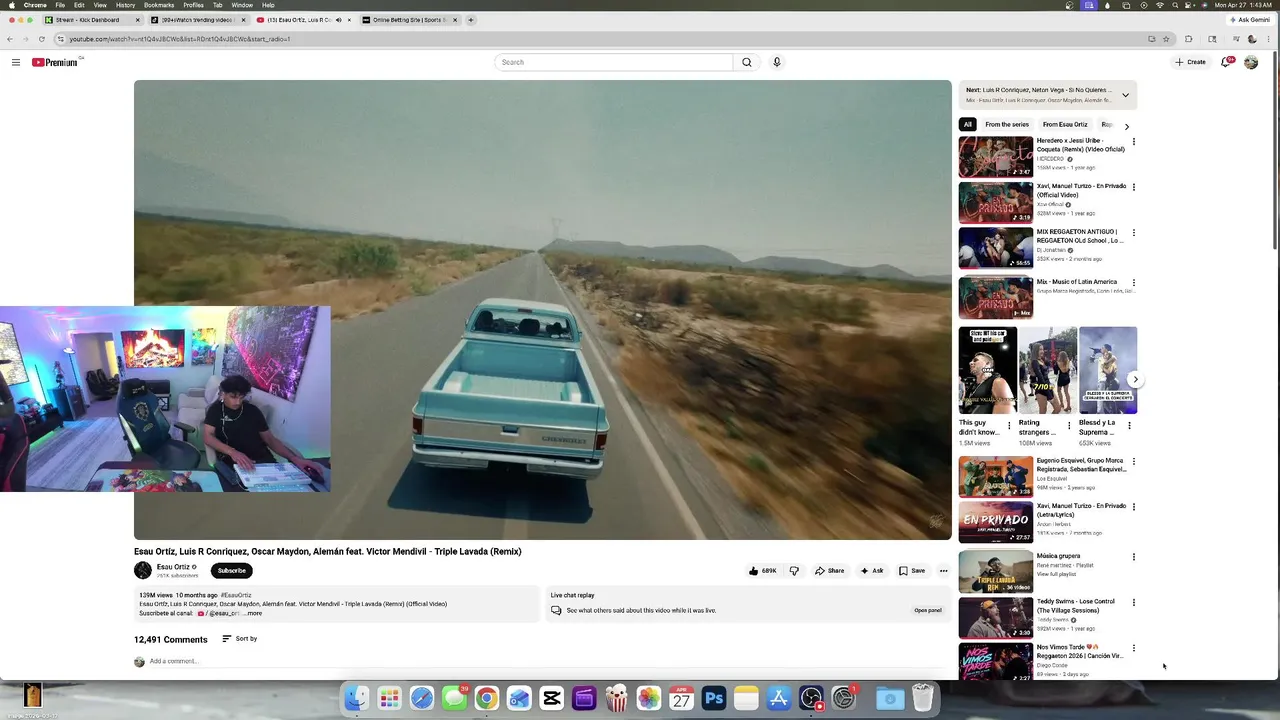Open Popcorn Time from the Dock
The height and width of the screenshot is (720, 1280).
[616, 698]
